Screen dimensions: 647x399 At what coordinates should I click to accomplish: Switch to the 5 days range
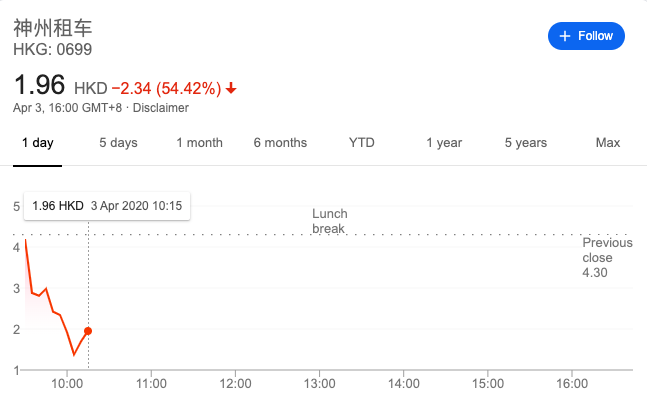(x=118, y=143)
